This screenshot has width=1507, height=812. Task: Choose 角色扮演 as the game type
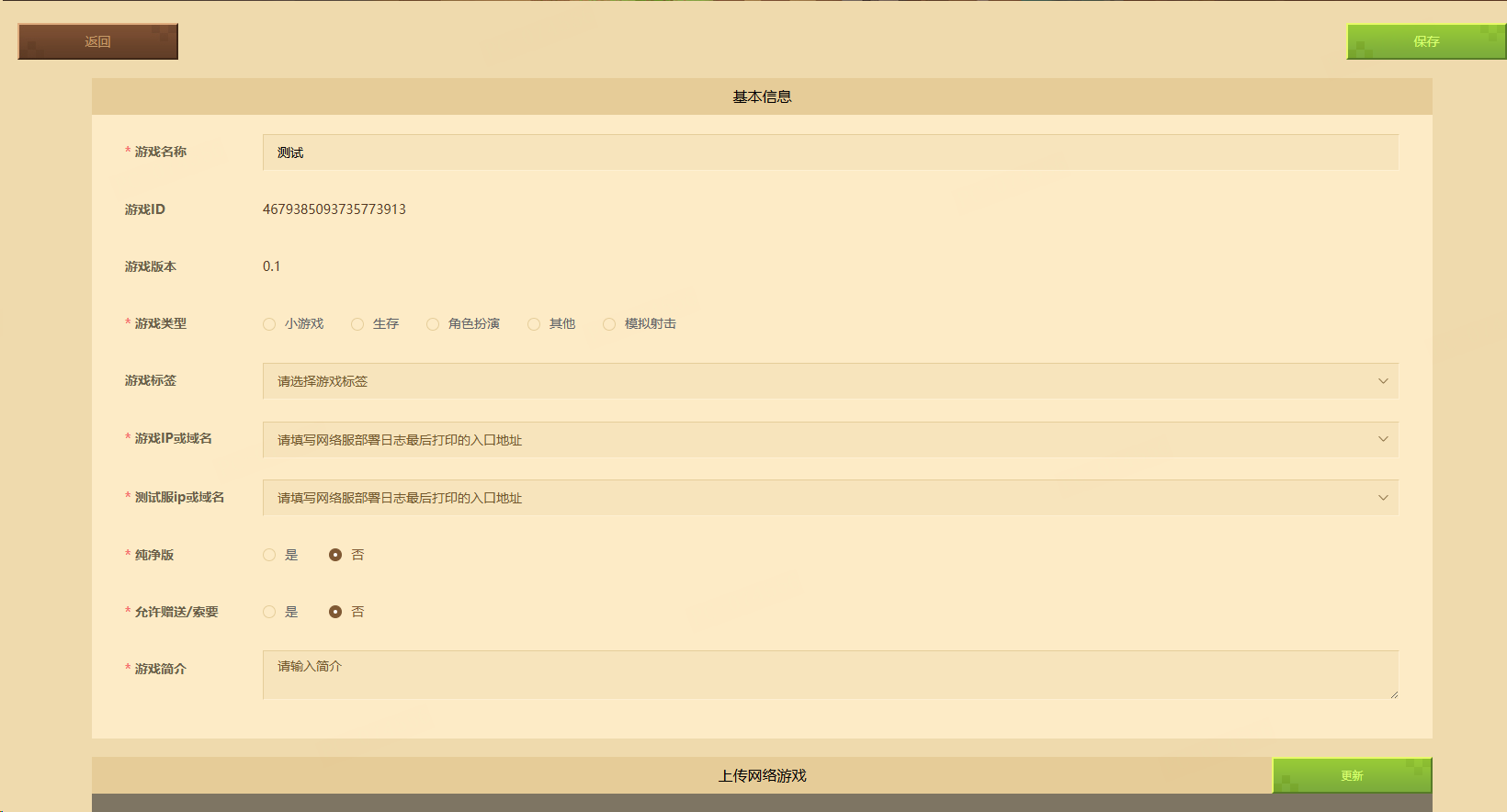[x=433, y=324]
